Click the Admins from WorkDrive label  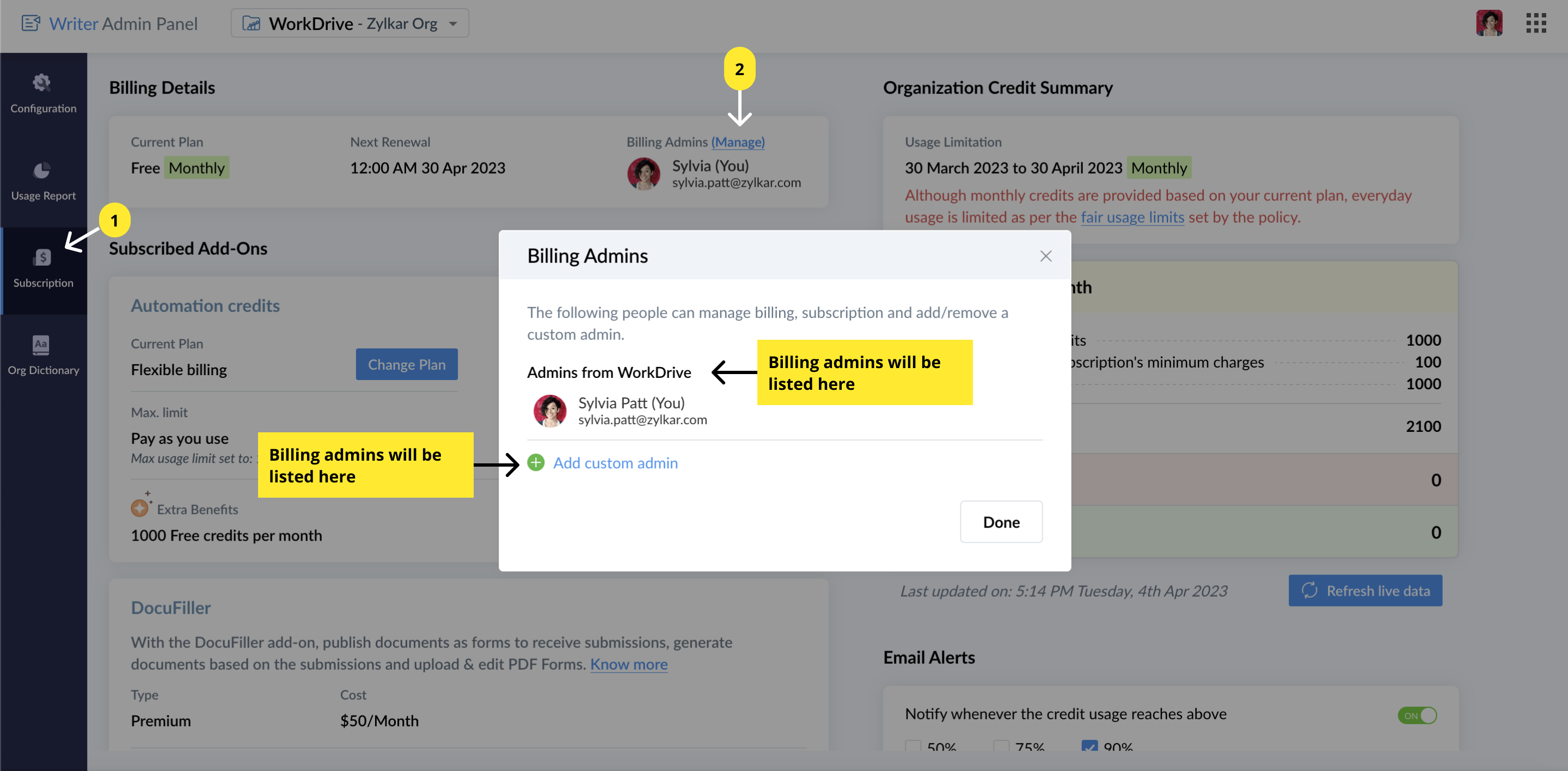click(609, 372)
